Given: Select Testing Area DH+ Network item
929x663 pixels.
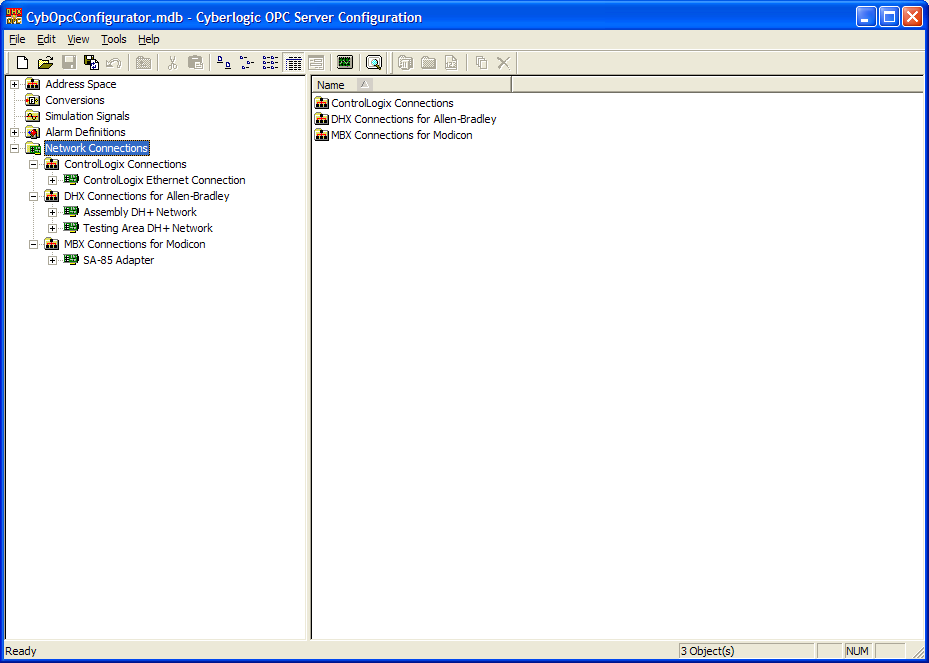Looking at the screenshot, I should tap(147, 228).
